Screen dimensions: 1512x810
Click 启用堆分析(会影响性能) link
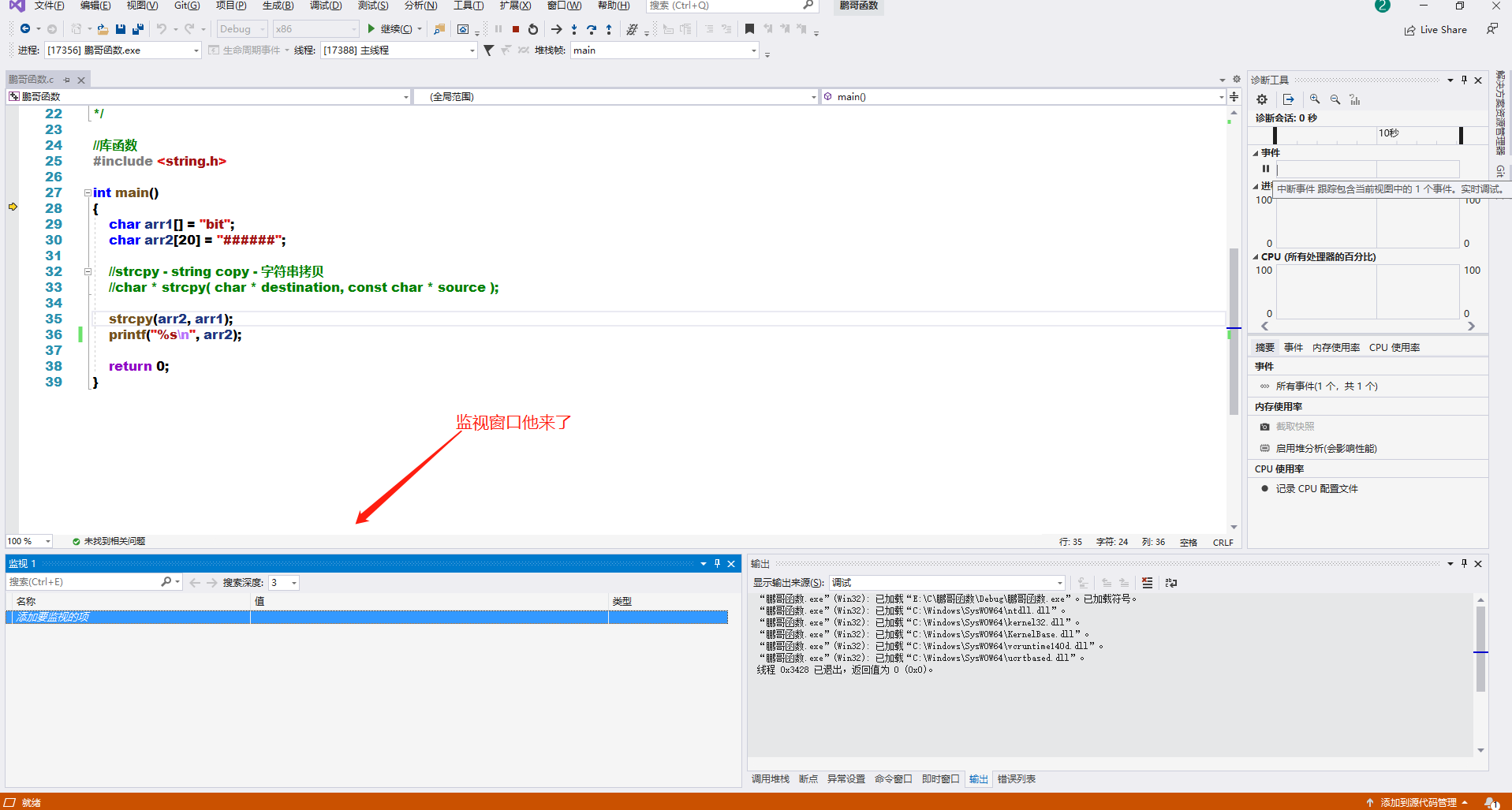pyautogui.click(x=1327, y=449)
